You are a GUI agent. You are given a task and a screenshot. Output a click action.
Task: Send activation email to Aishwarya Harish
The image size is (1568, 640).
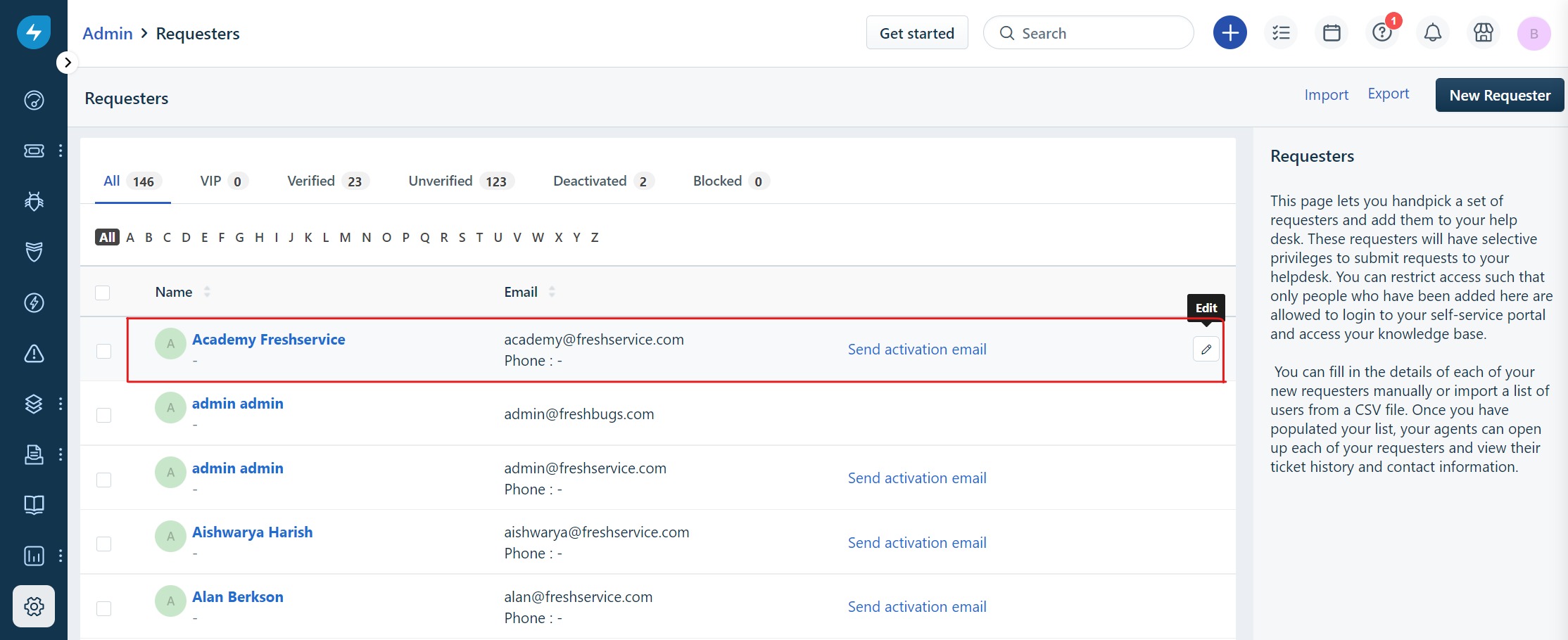click(x=916, y=543)
